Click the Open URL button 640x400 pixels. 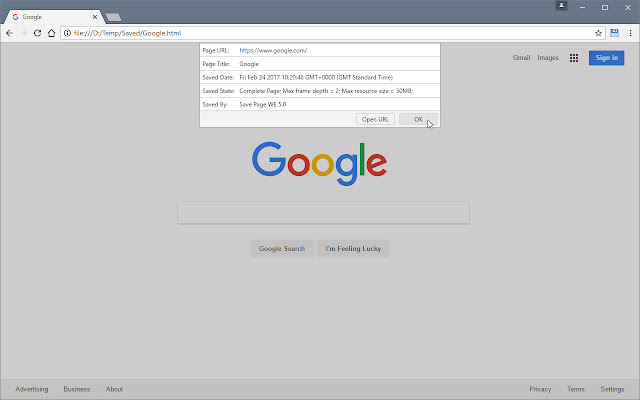point(375,119)
